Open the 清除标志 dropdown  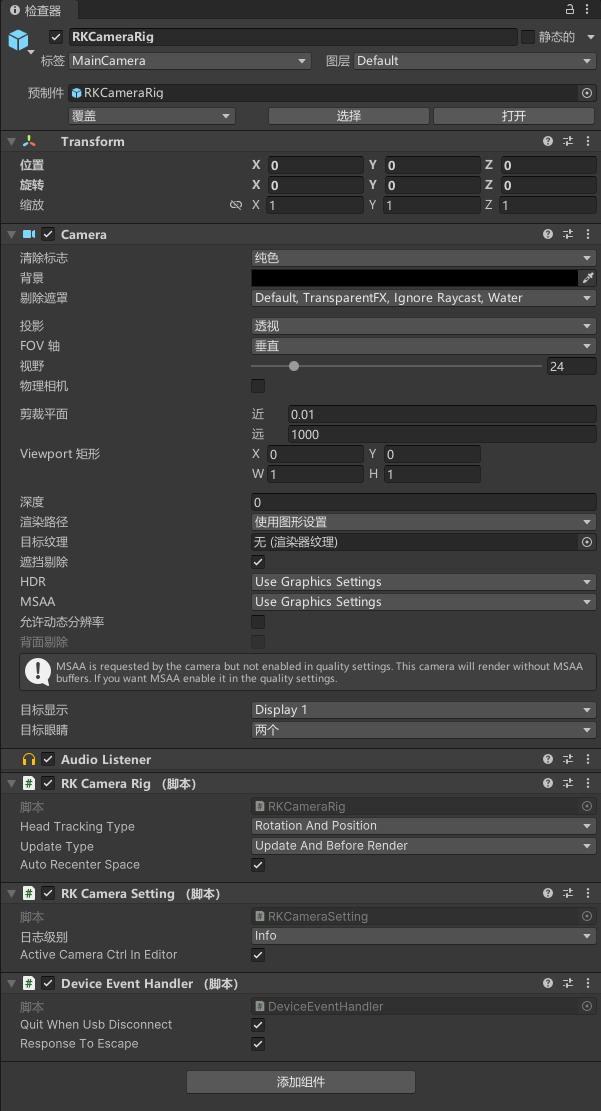click(x=424, y=258)
